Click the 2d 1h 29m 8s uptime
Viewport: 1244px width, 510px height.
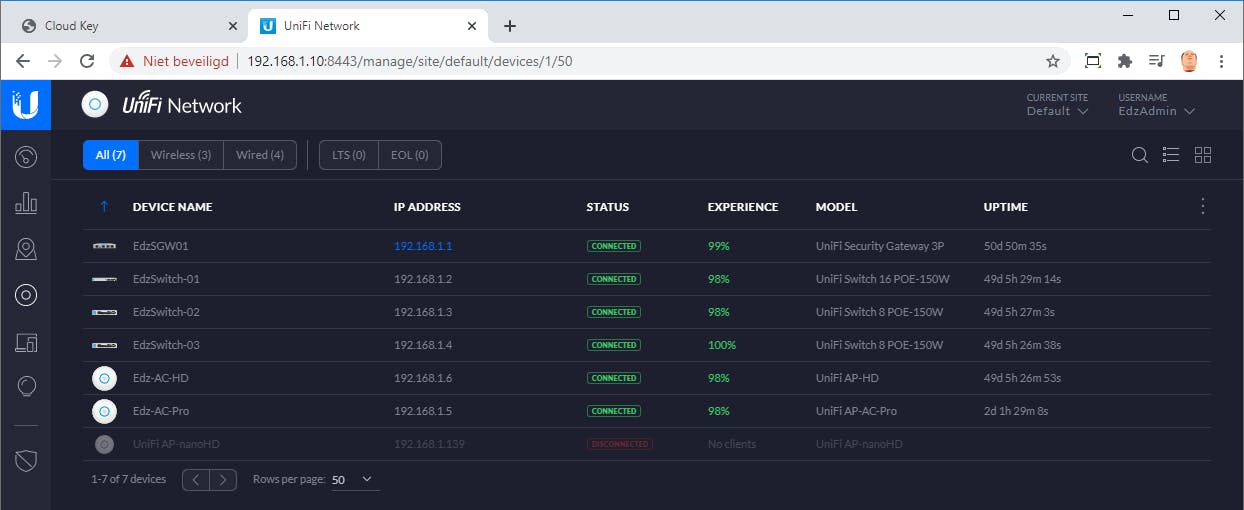pos(1016,411)
